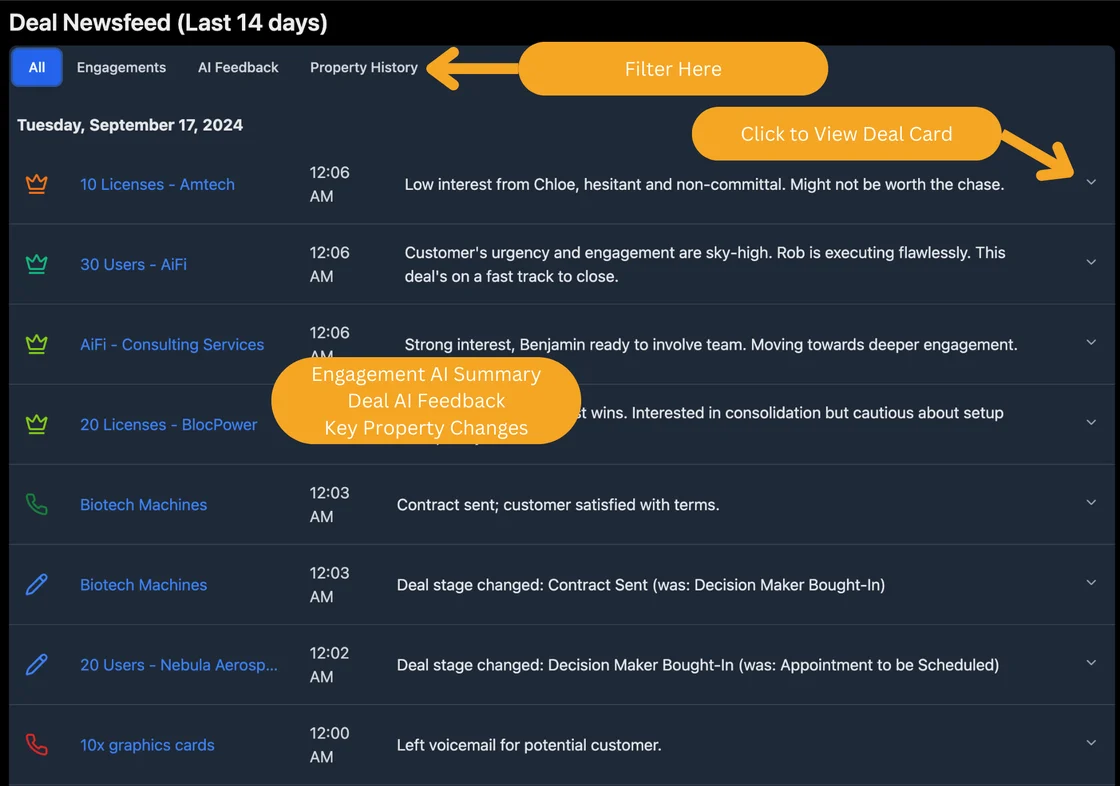Image resolution: width=1120 pixels, height=786 pixels.
Task: Expand the 10x graphics cards voicemail entry
Action: [1091, 742]
